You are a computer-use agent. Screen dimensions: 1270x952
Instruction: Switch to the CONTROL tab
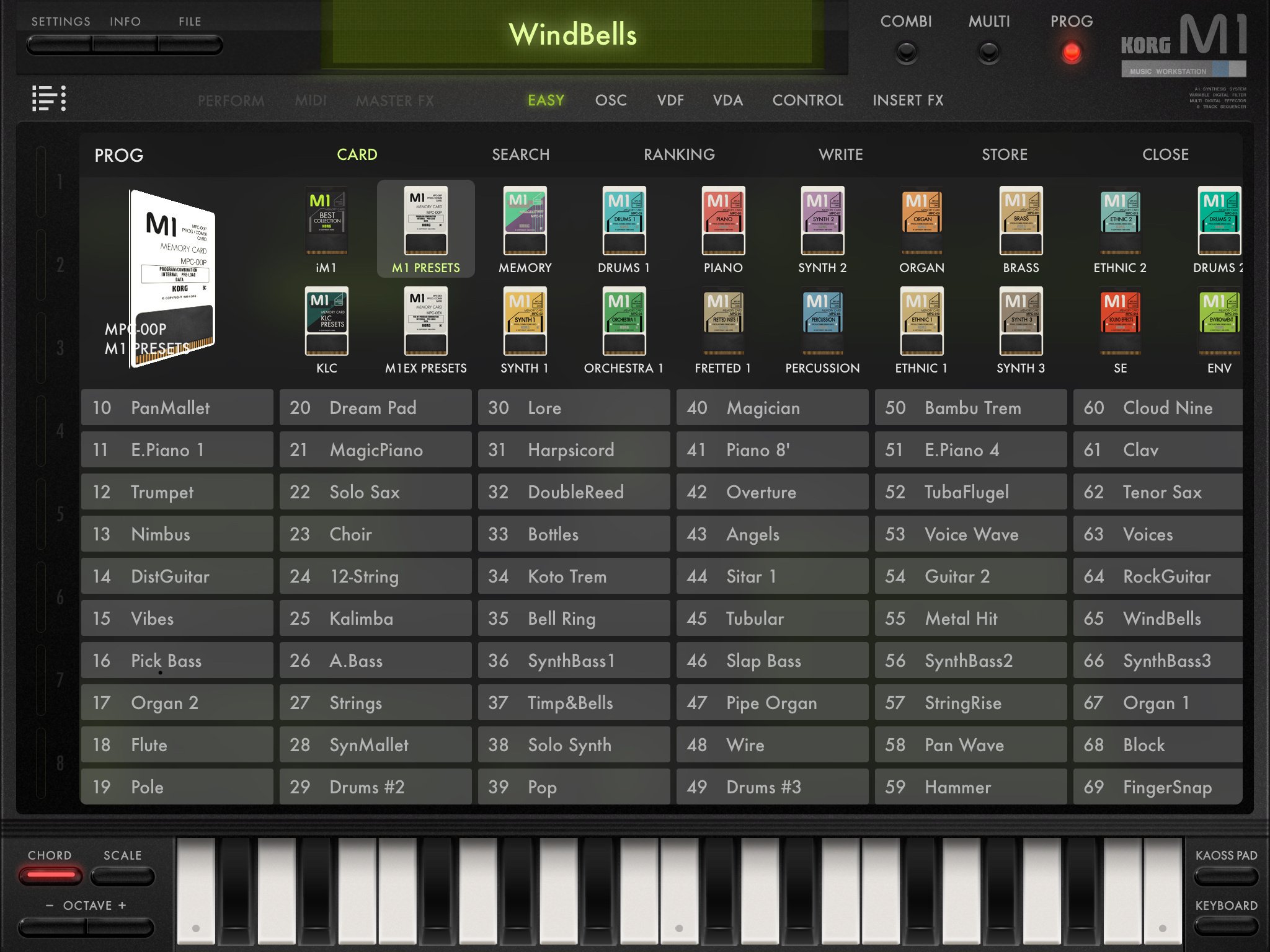pos(807,100)
